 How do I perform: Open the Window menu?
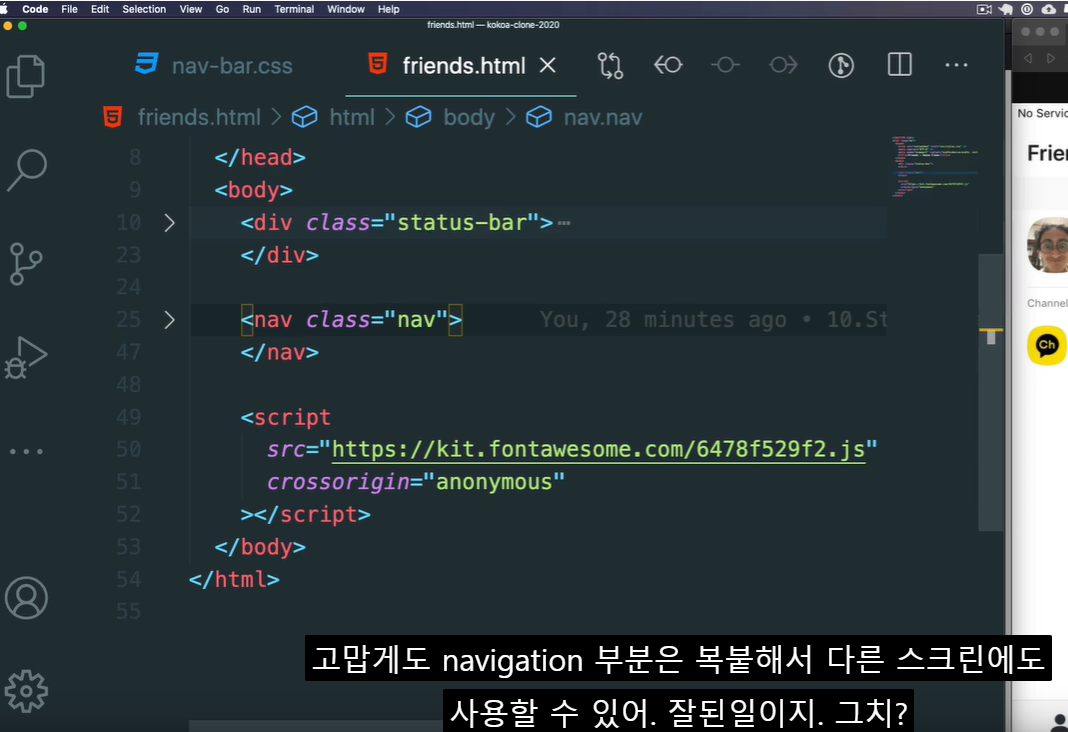coord(346,9)
